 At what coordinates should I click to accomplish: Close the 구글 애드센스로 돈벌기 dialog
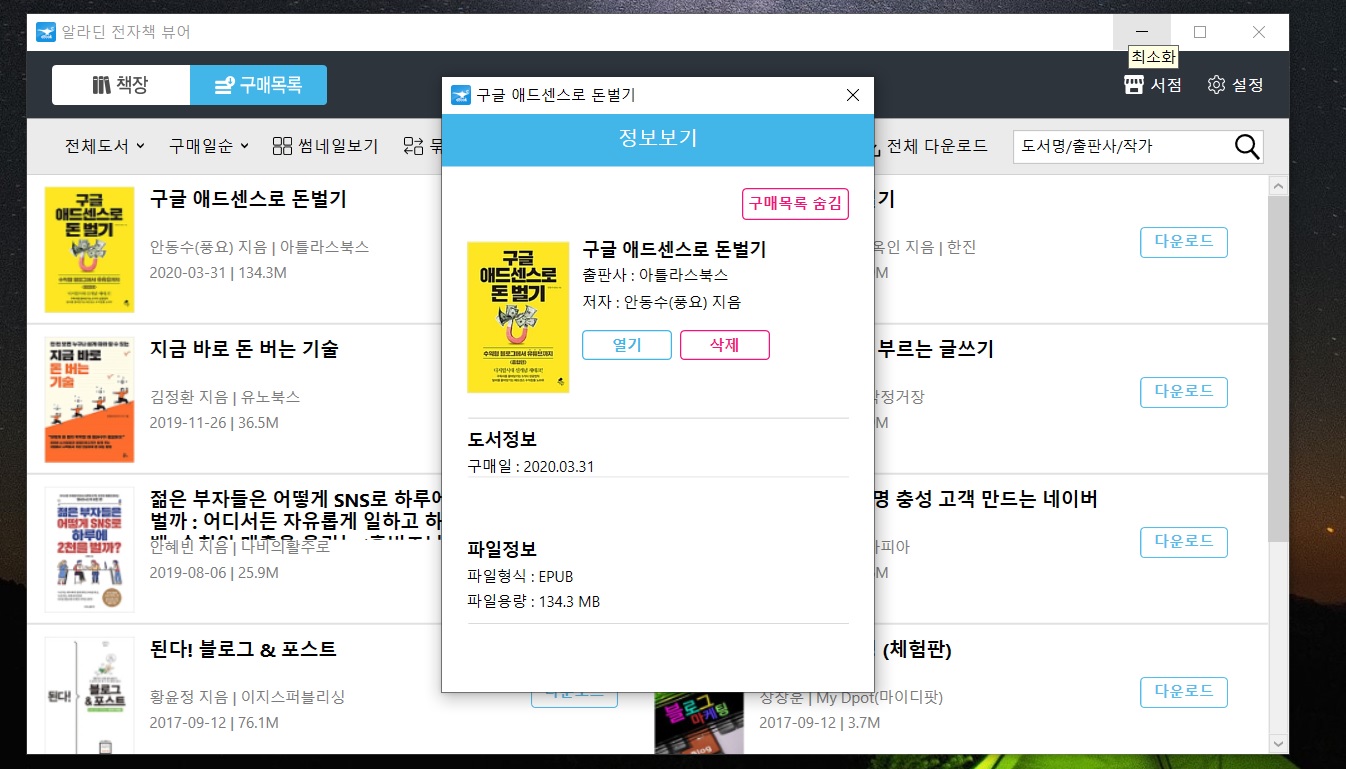(x=853, y=95)
